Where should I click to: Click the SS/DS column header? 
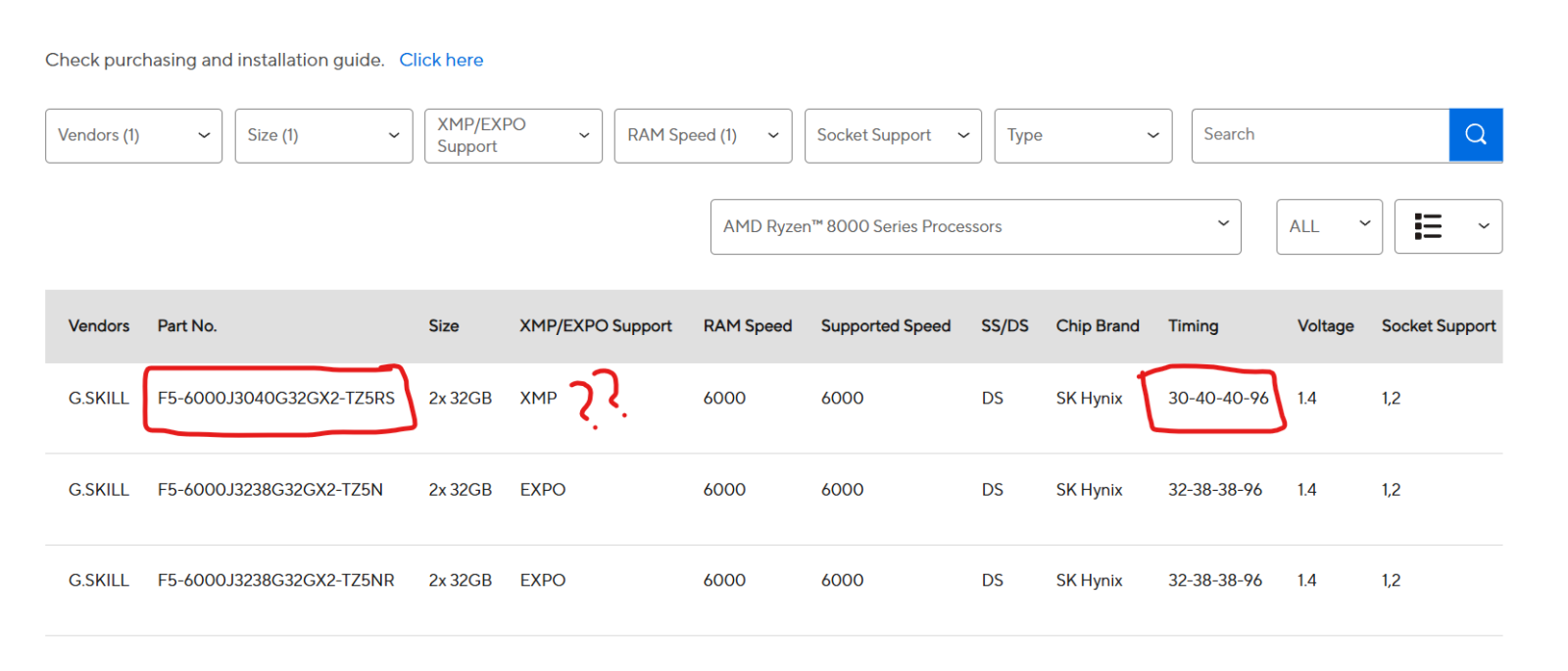(x=1005, y=326)
